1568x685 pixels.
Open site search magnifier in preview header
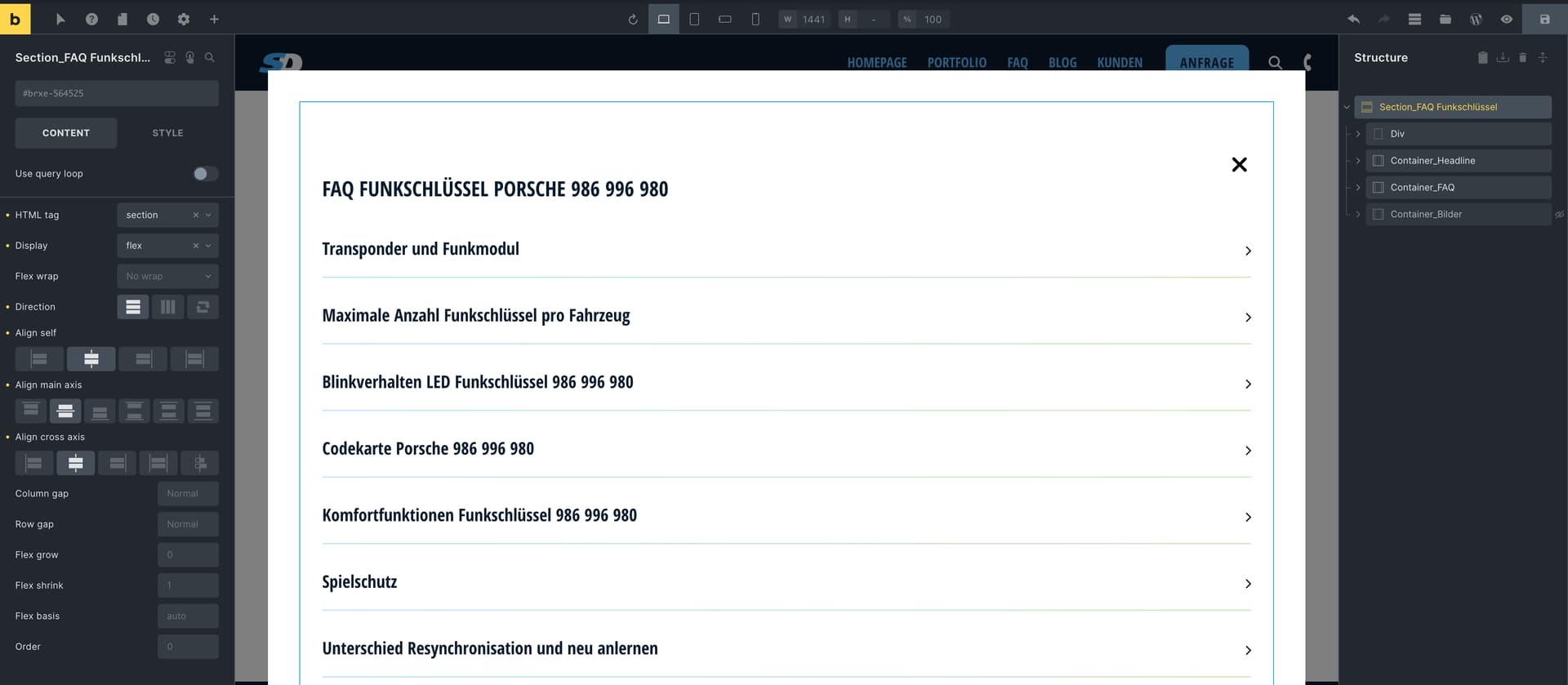1275,62
